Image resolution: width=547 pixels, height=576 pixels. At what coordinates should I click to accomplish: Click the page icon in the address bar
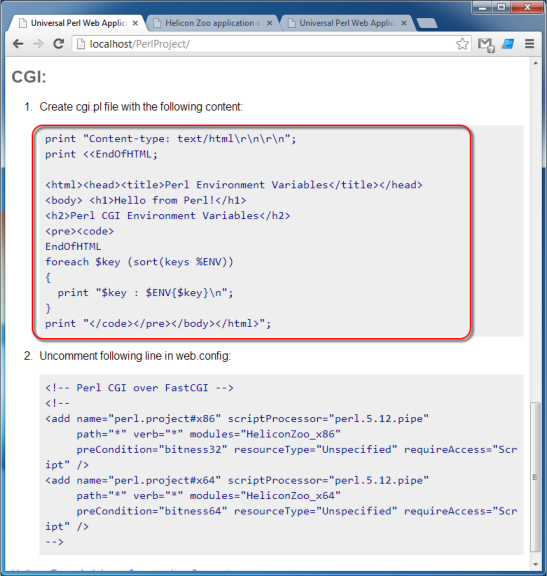[80, 44]
